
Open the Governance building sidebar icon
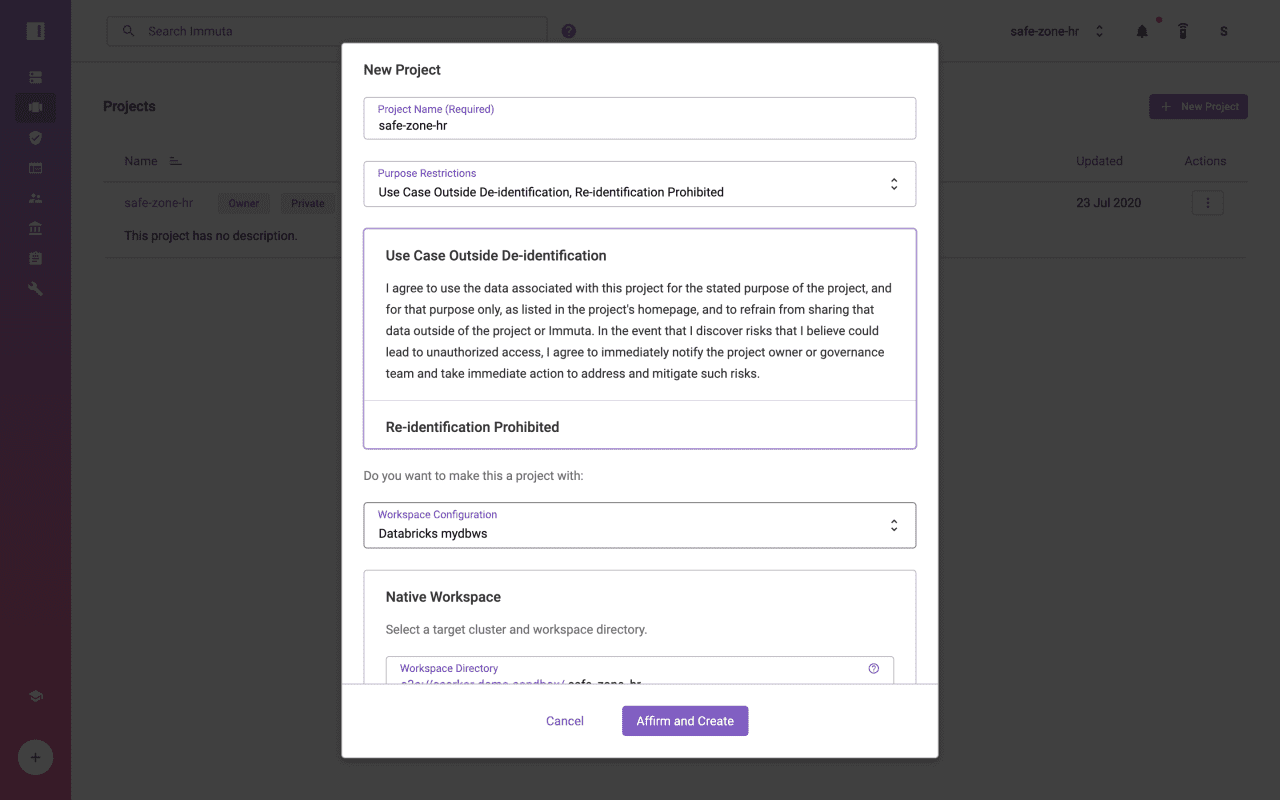(x=35, y=228)
